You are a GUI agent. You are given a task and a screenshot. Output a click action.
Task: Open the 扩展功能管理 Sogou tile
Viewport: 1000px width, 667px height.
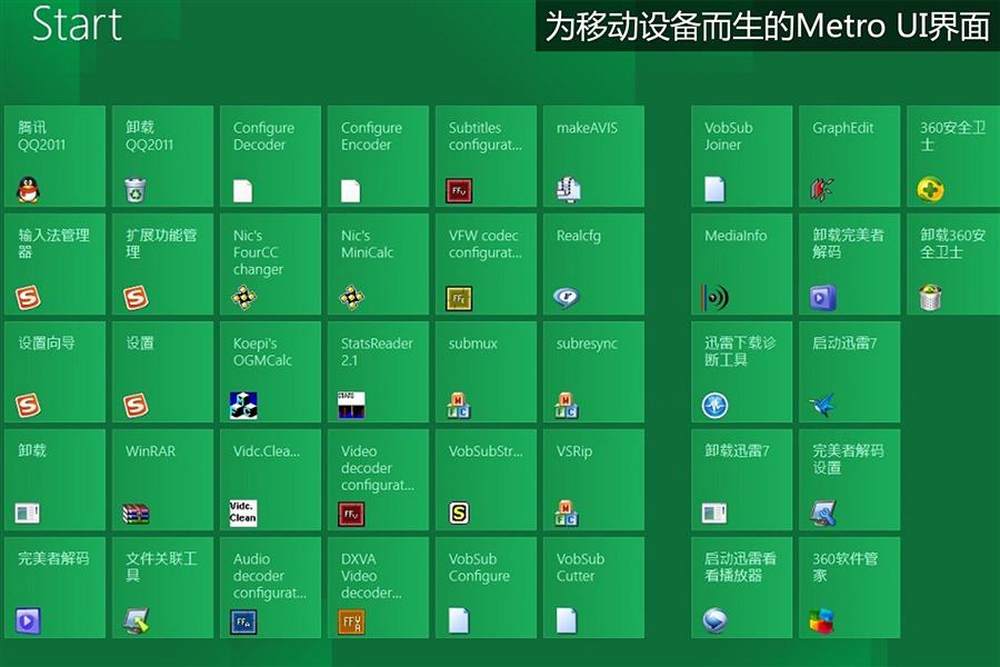[x=163, y=264]
